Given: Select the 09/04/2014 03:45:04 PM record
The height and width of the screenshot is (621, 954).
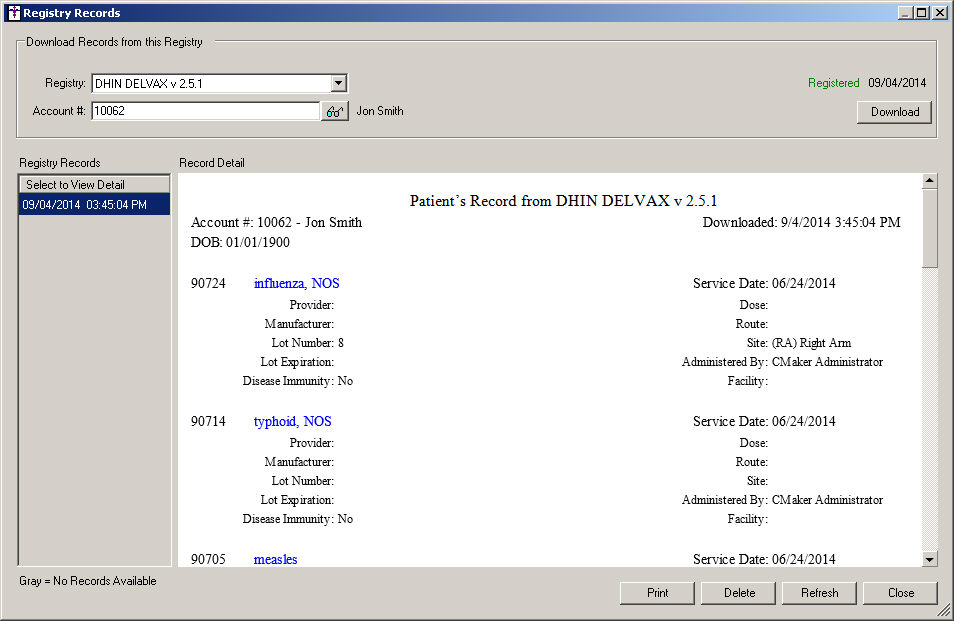Looking at the screenshot, I should (x=95, y=205).
